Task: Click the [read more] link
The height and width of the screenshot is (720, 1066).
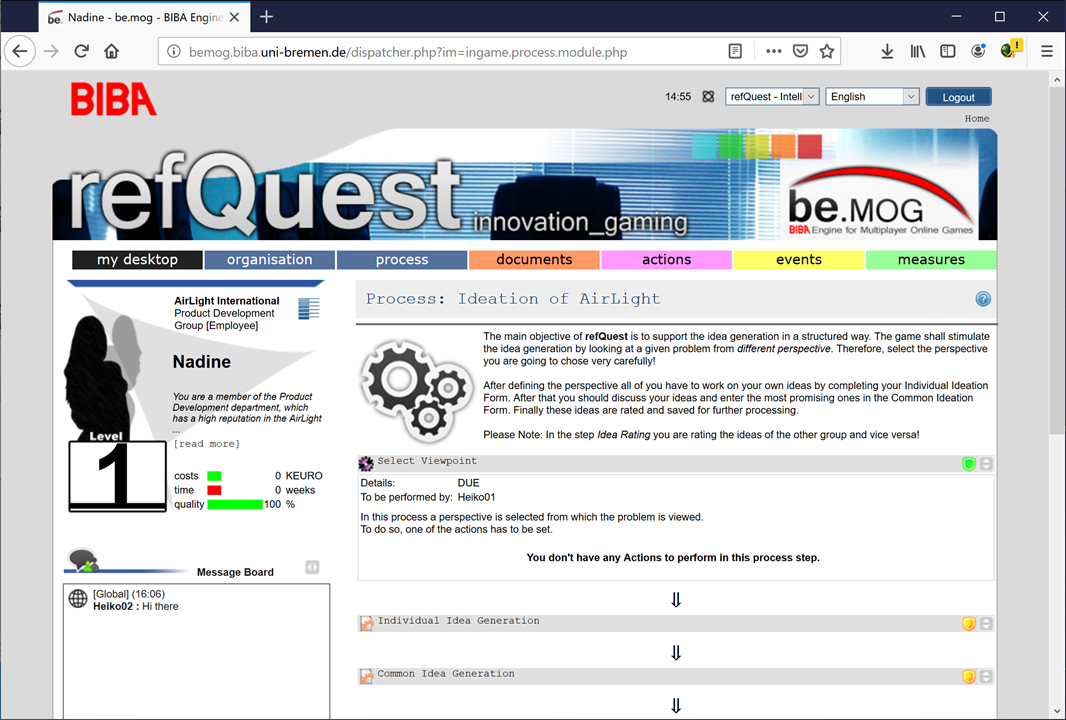Action: click(x=207, y=443)
